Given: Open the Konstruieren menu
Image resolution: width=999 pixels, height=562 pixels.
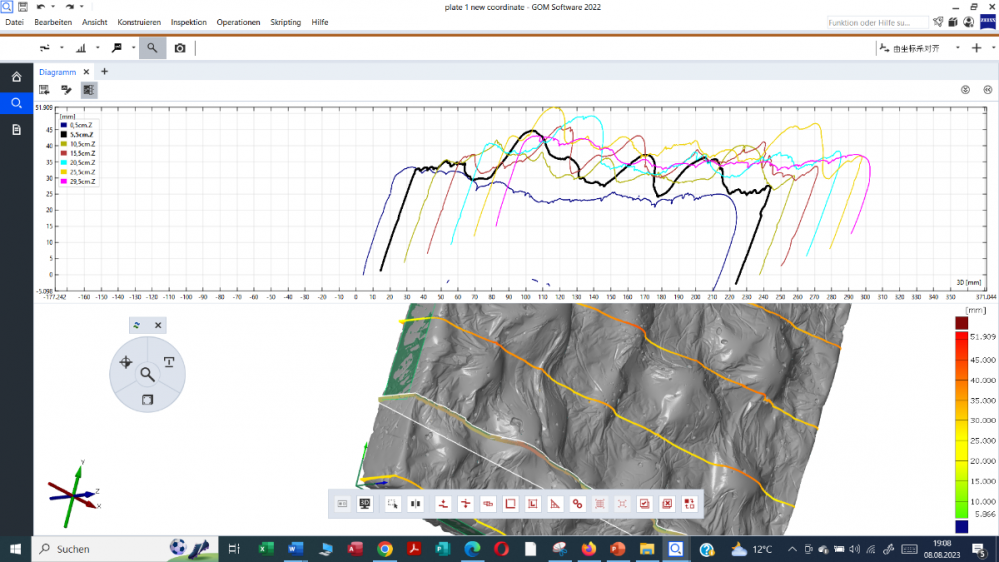Looking at the screenshot, I should click(x=139, y=22).
